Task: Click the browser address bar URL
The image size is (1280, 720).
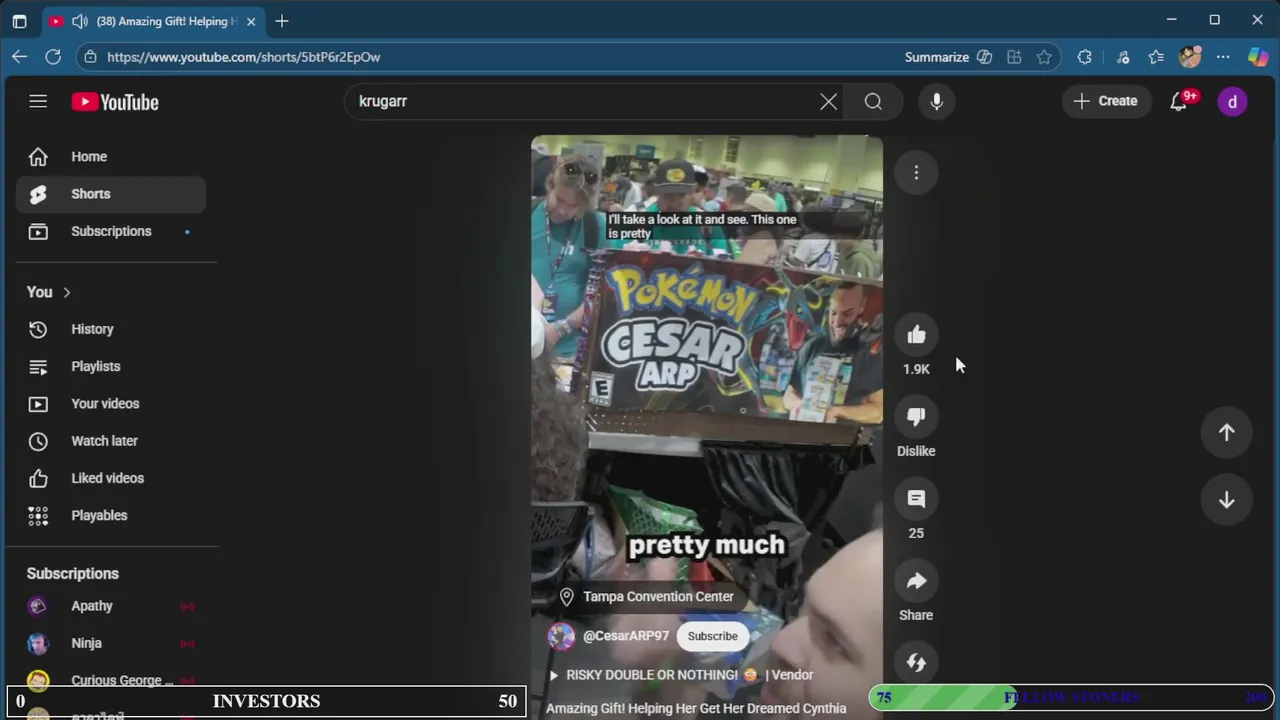Action: (x=243, y=57)
